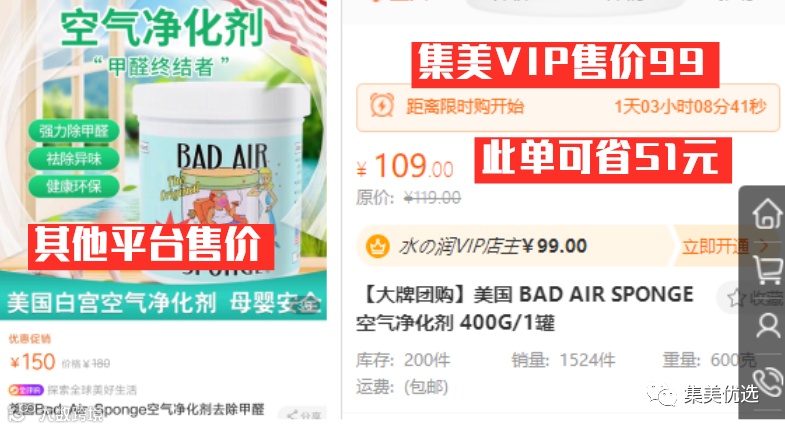Open the 距离限时购开始 countdown banner

(x=568, y=107)
